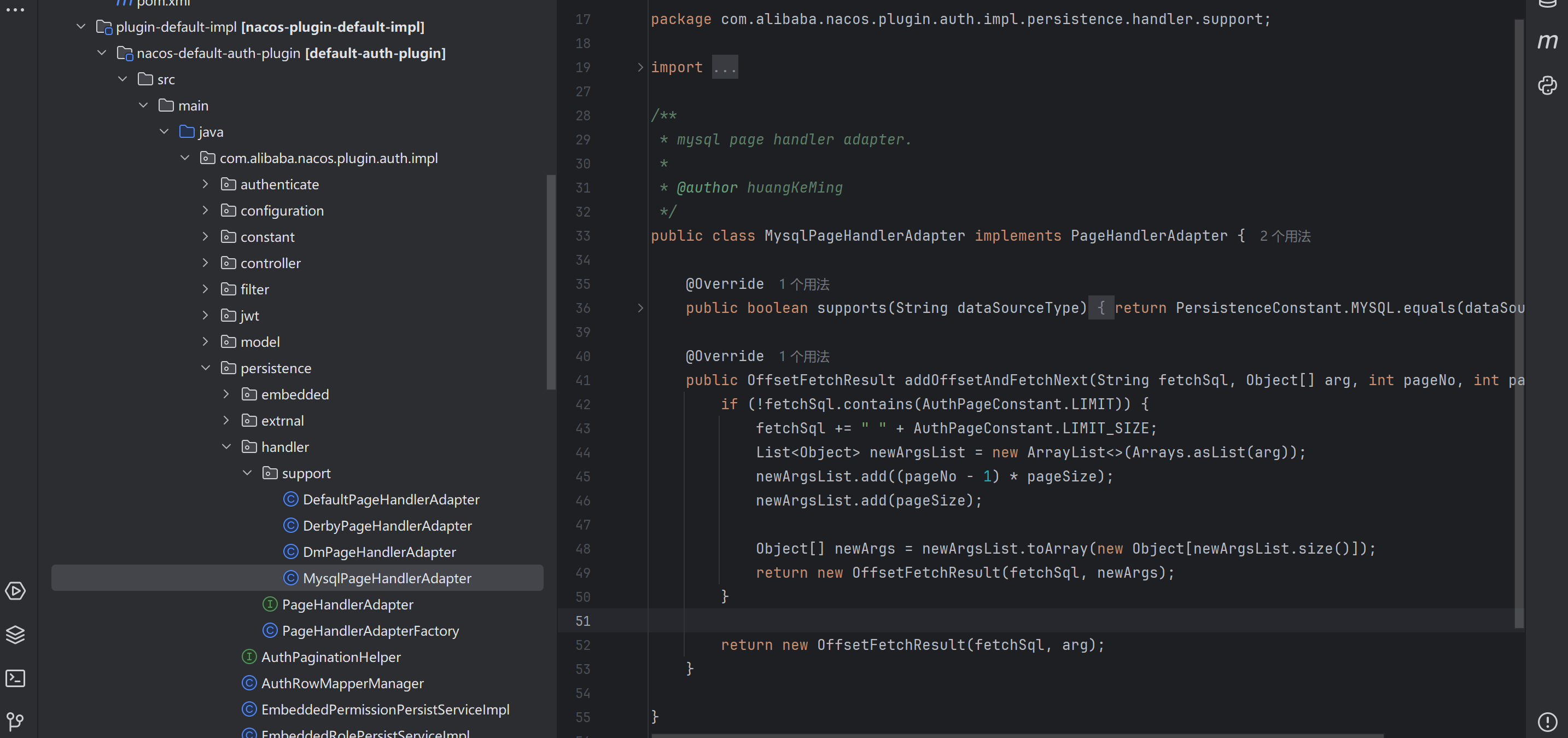1568x738 pixels.
Task: Open the Maven tool window icon
Action: [1547, 42]
